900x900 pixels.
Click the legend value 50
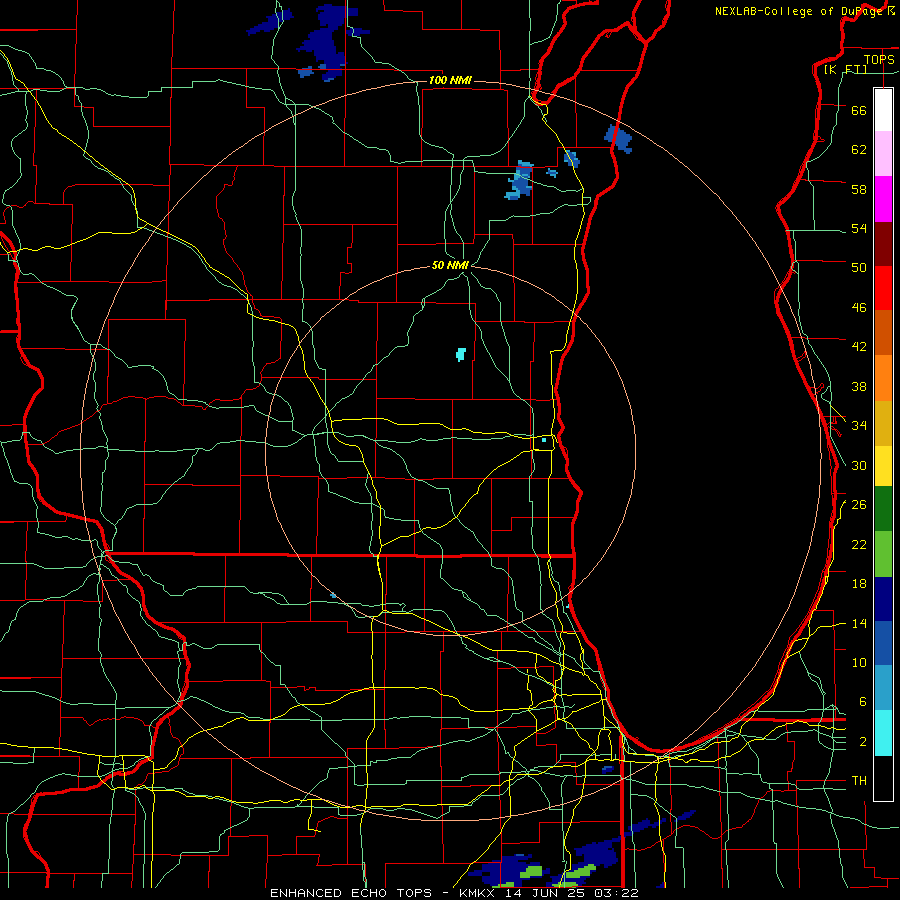tap(859, 268)
